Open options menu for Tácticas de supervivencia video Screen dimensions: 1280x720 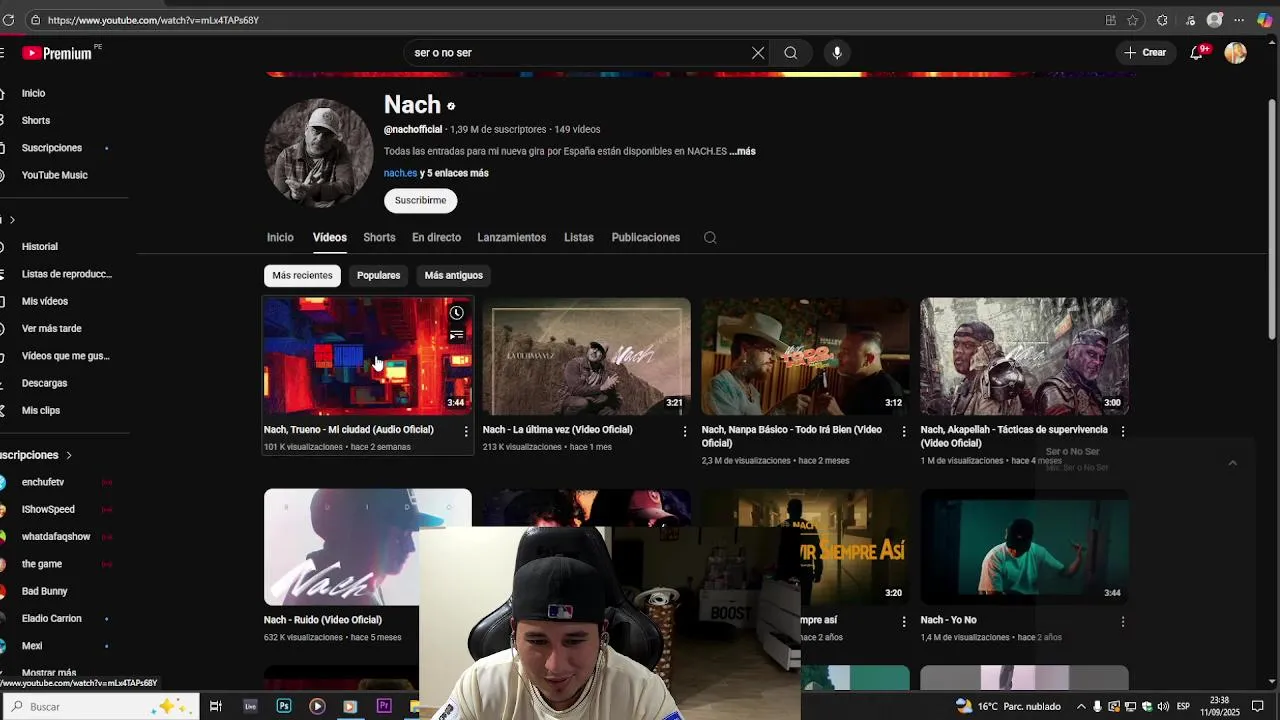[1123, 431]
